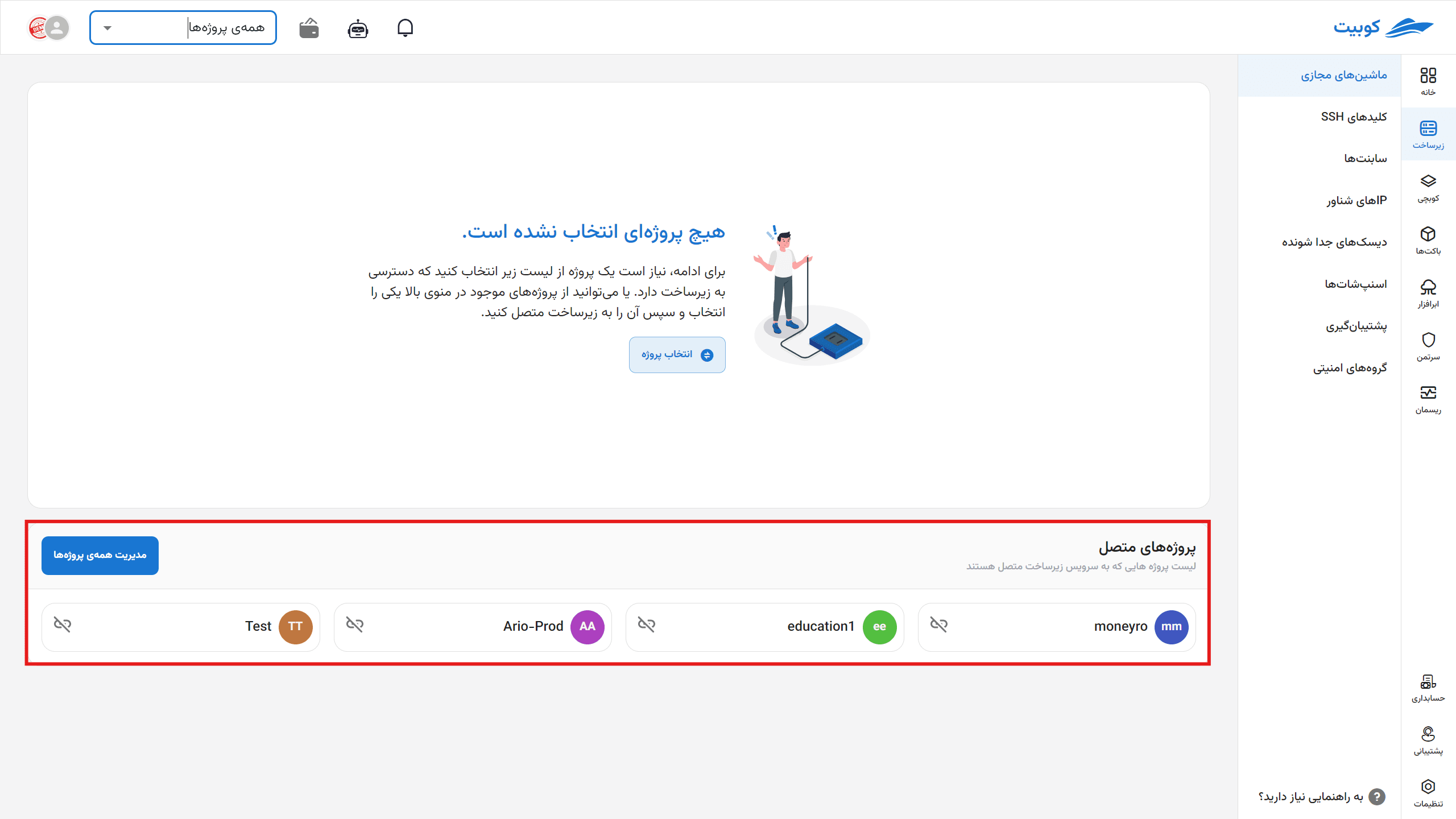Unlink the education1 project
The height and width of the screenshot is (819, 1456).
(647, 625)
